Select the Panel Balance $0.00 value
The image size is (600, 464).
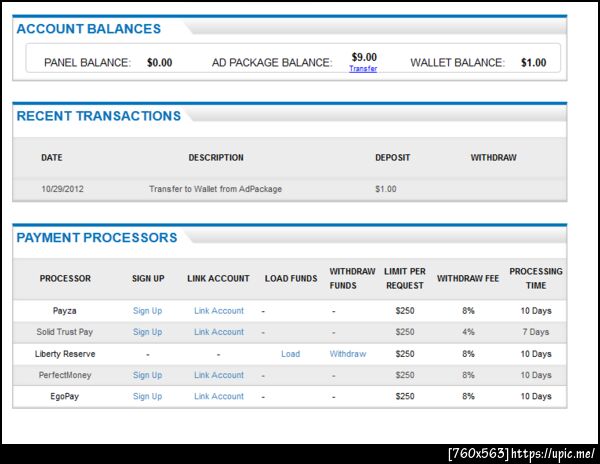click(160, 62)
